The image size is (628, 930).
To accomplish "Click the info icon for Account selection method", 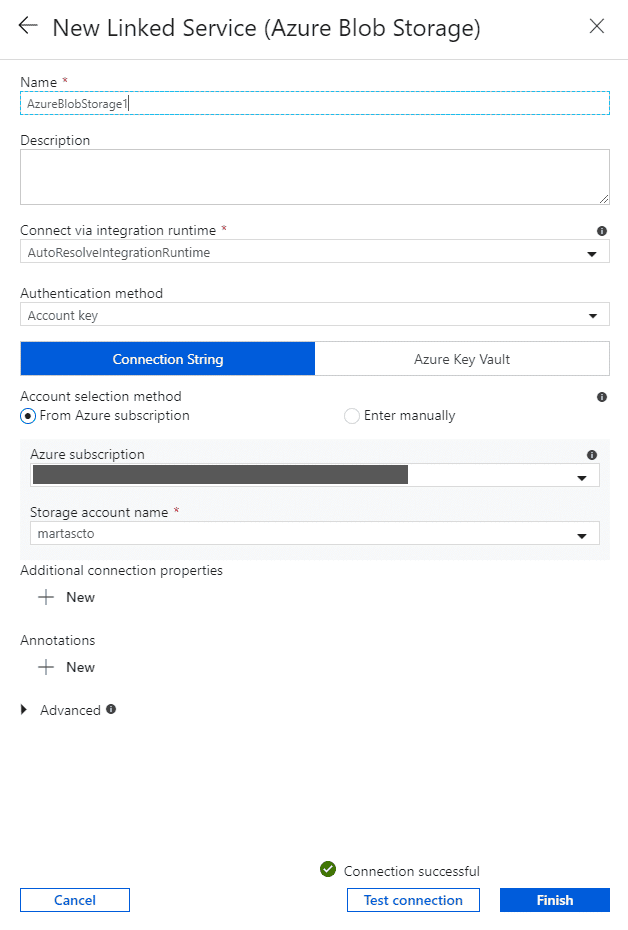I will (601, 397).
